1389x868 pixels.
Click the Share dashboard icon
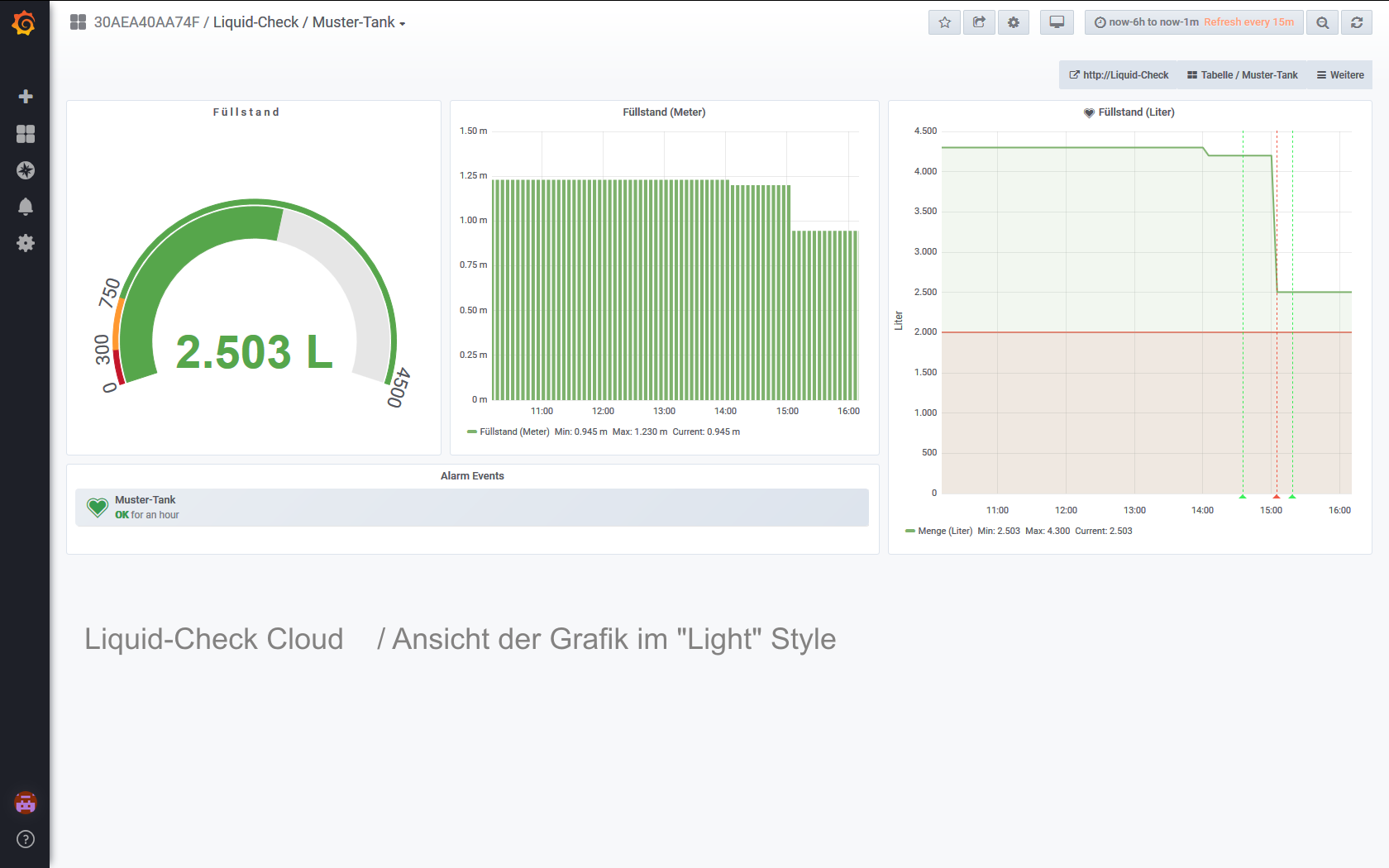tap(979, 22)
